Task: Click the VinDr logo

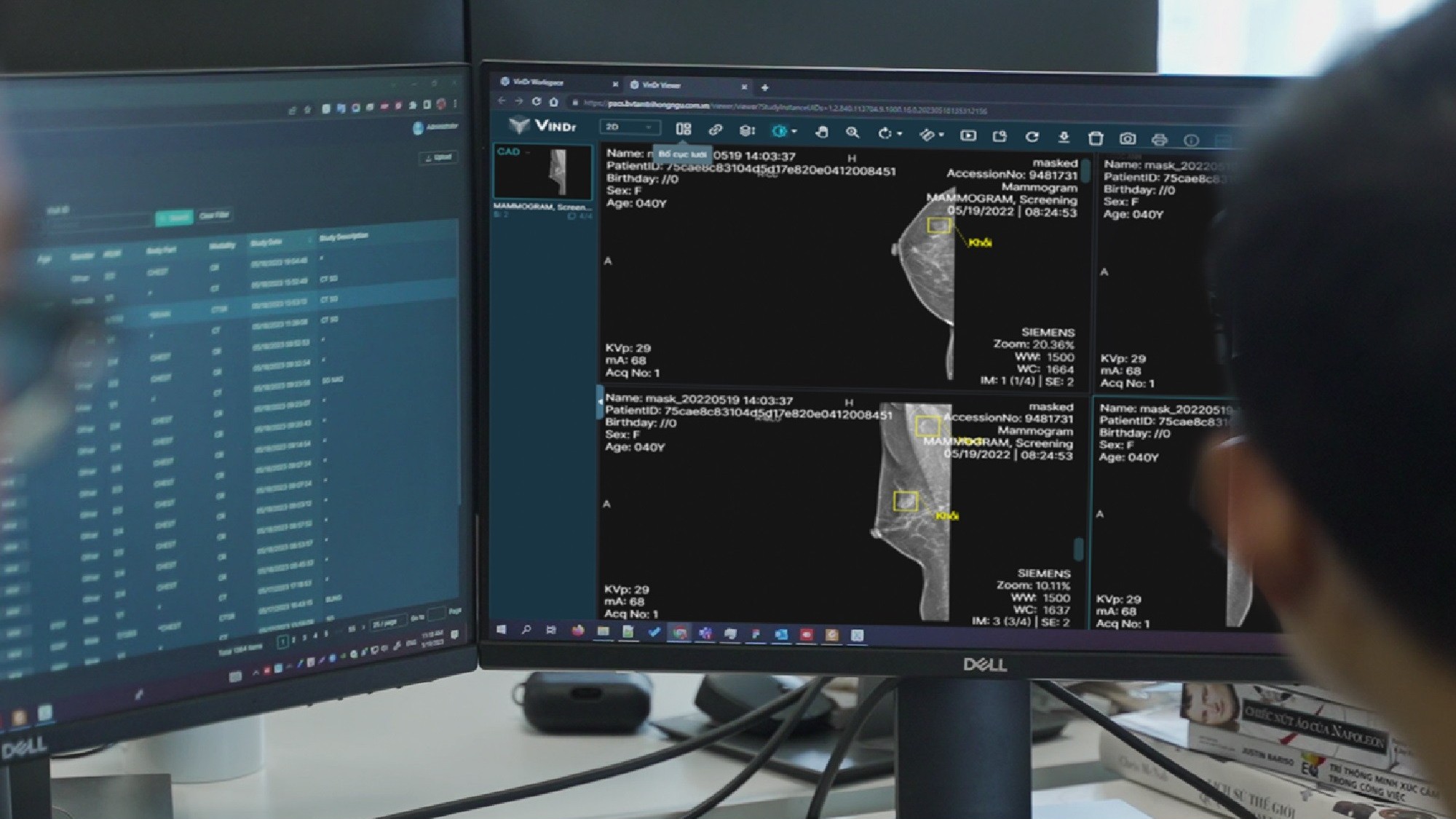Action: point(543,125)
